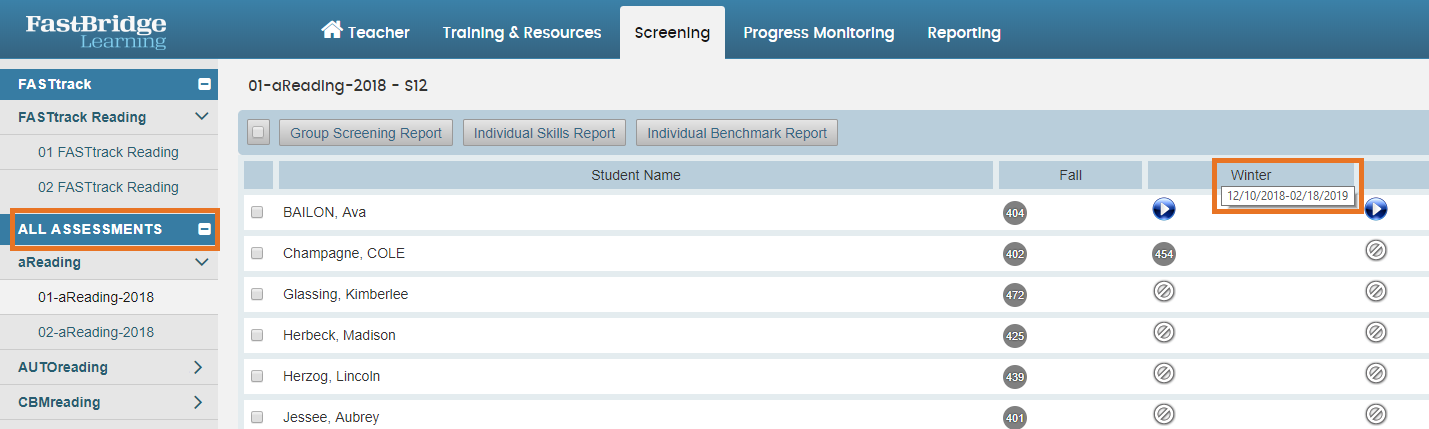Image resolution: width=1429 pixels, height=429 pixels.
Task: Click Madison Herbeck's Fall score 425
Action: point(1015,336)
